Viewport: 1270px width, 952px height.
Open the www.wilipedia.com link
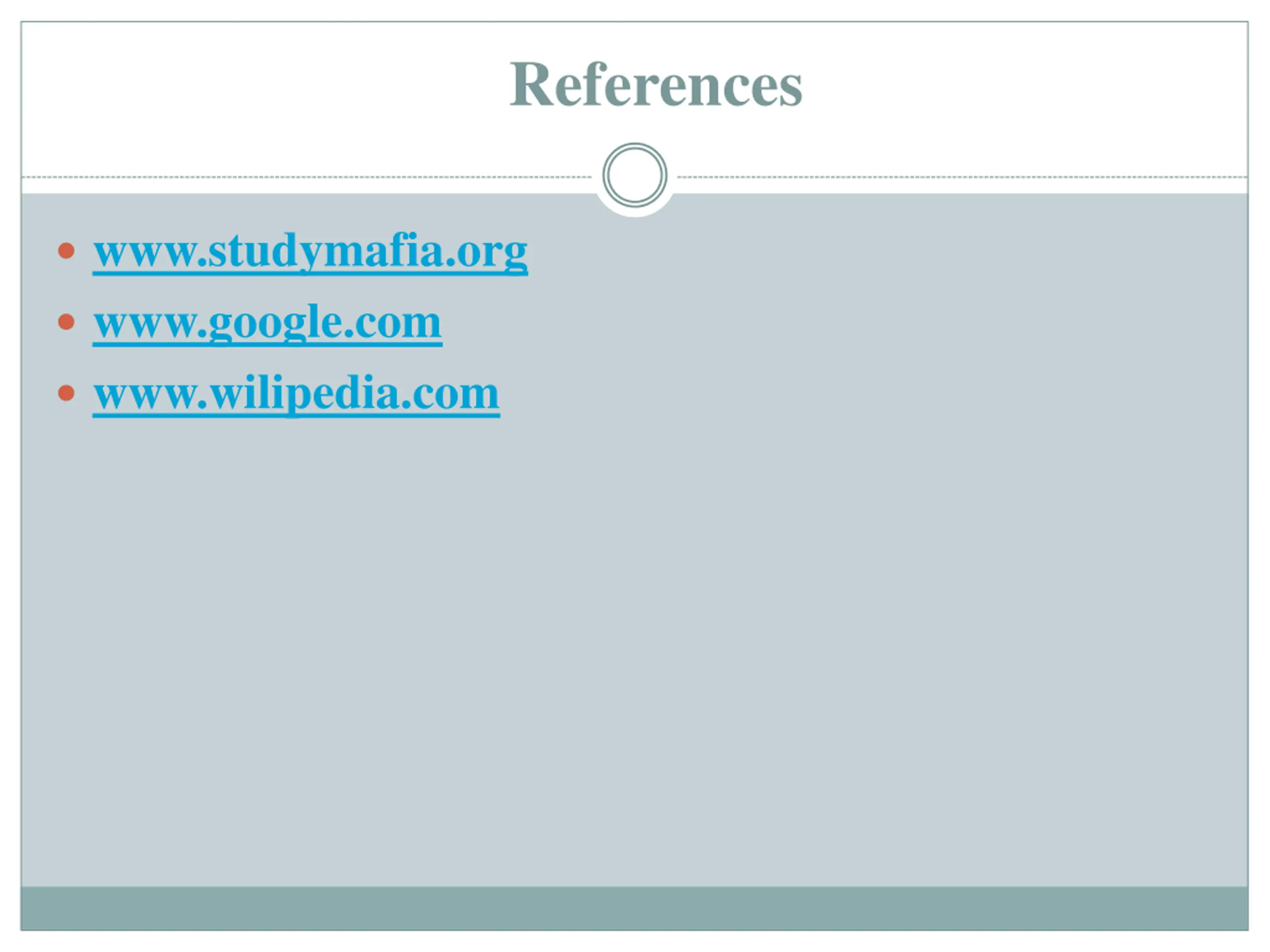296,394
